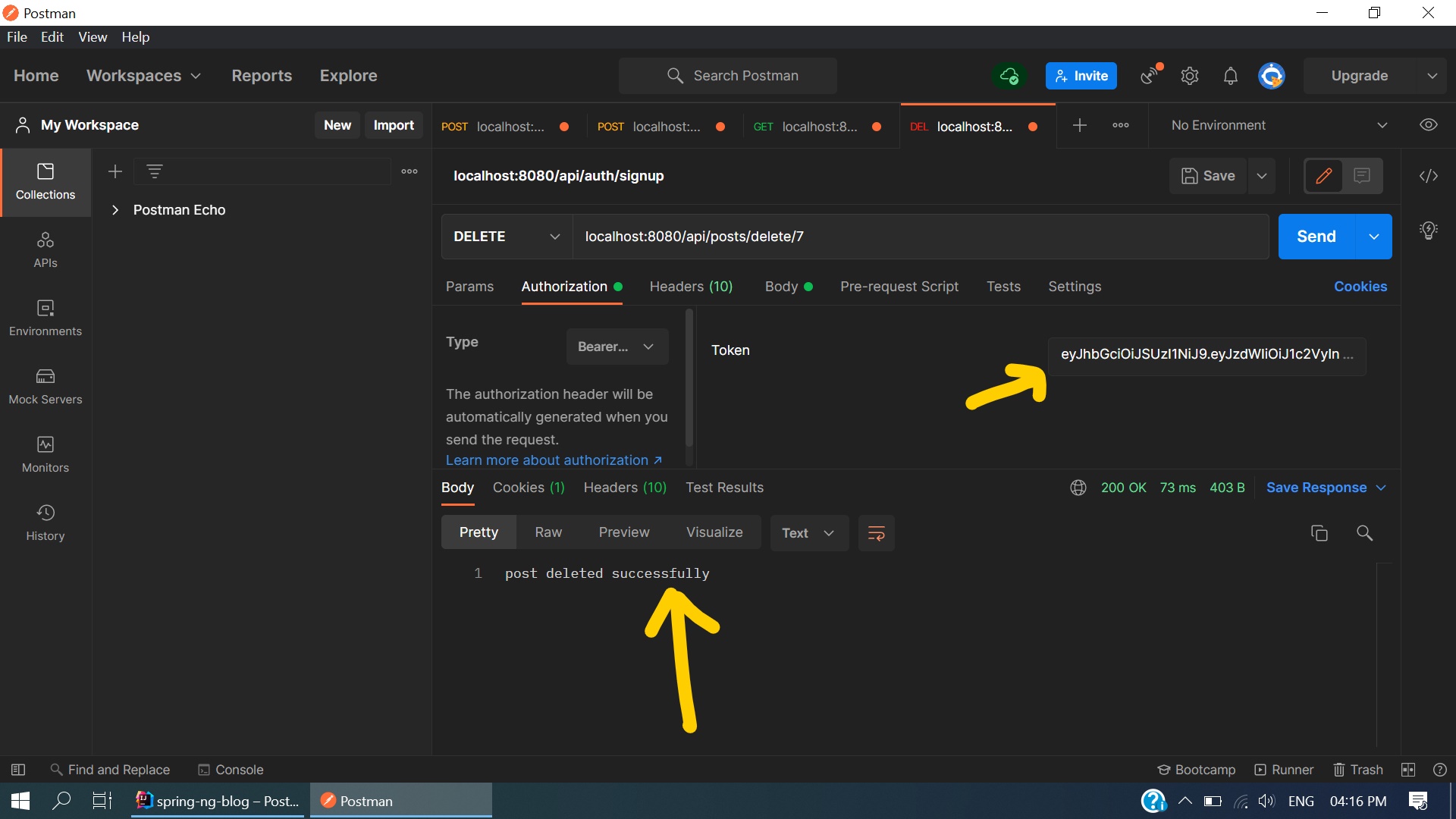Click the lightbulb info icon
1456x819 pixels.
(1429, 231)
